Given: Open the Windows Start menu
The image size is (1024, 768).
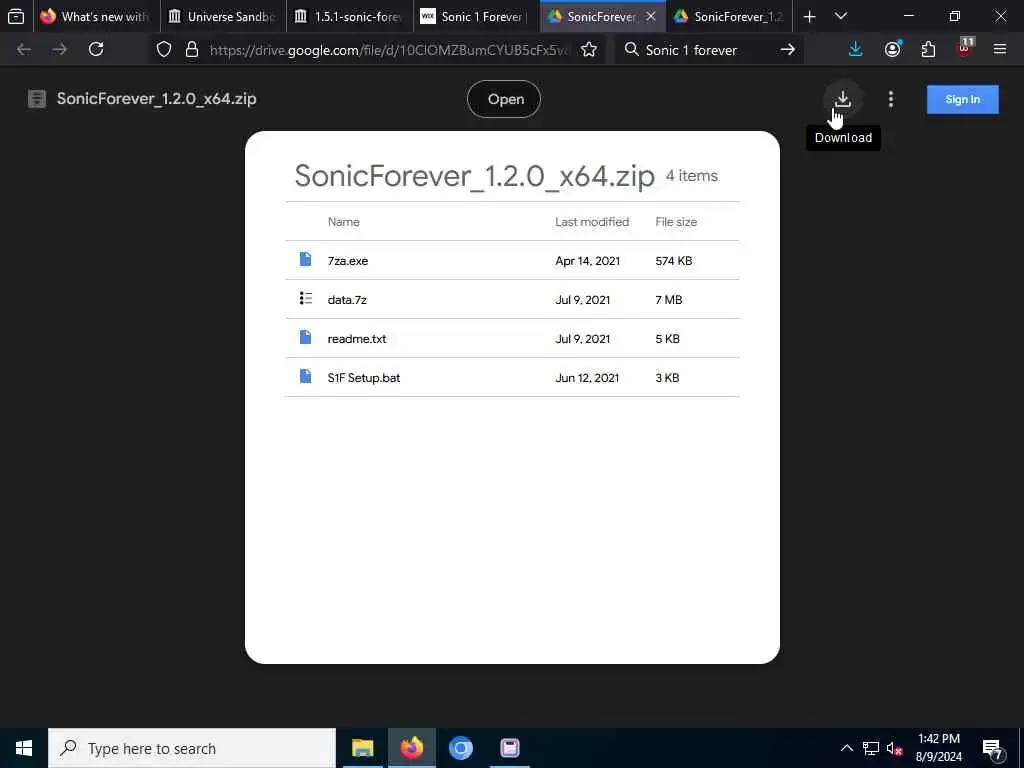Looking at the screenshot, I should click(24, 748).
